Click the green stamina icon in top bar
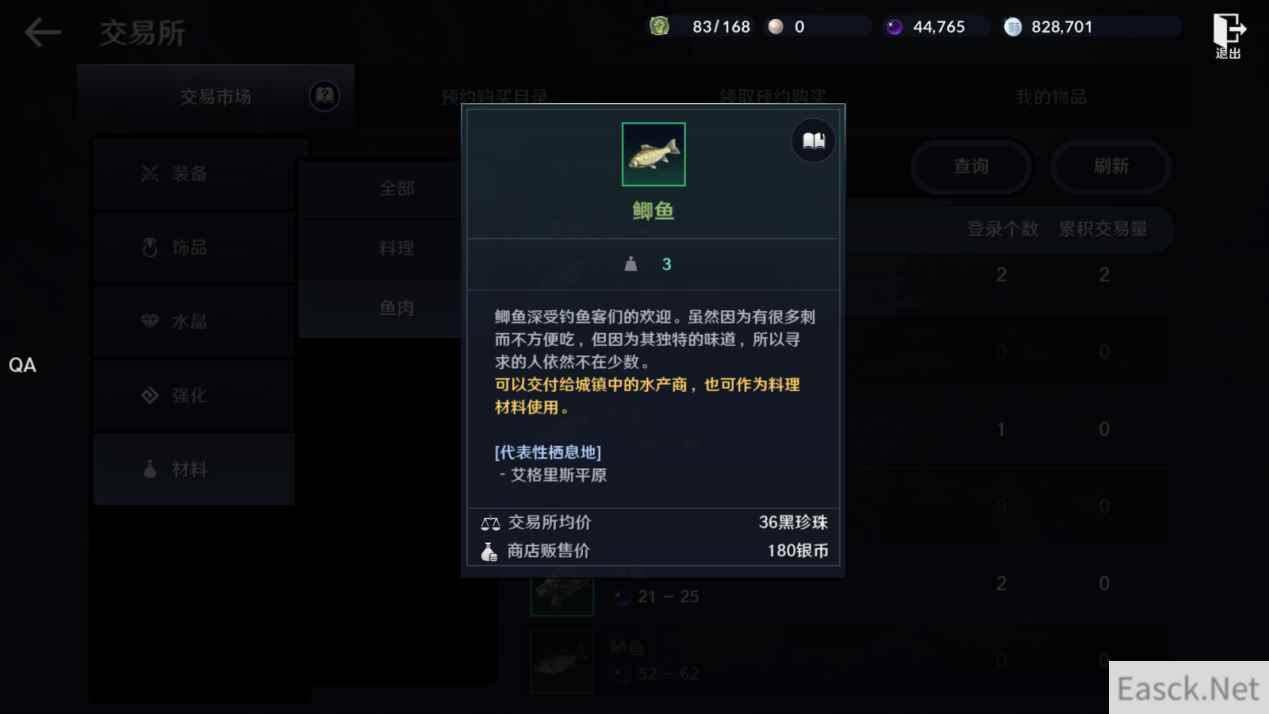1269x714 pixels. click(659, 27)
